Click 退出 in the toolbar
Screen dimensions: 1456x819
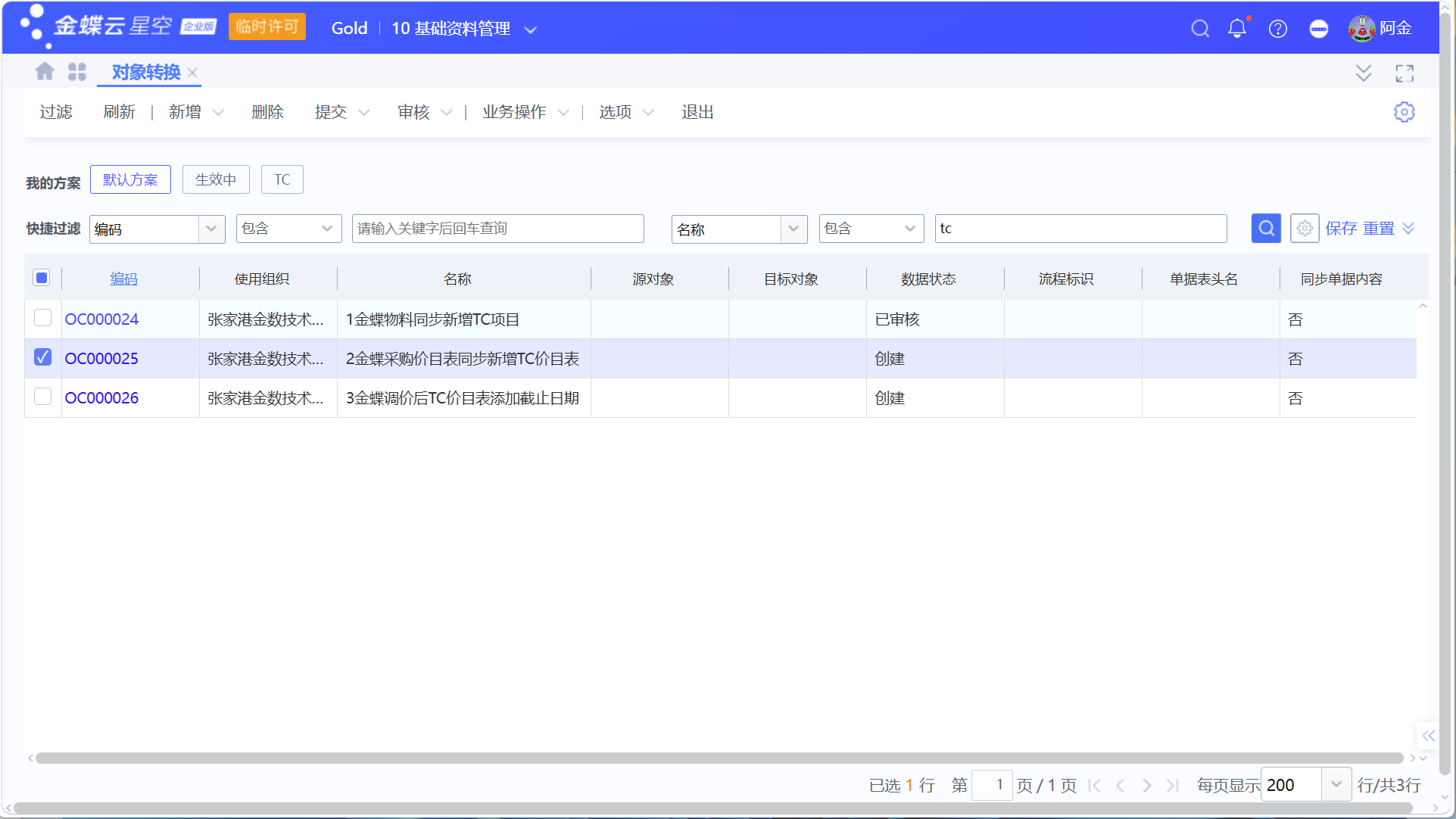(x=697, y=112)
